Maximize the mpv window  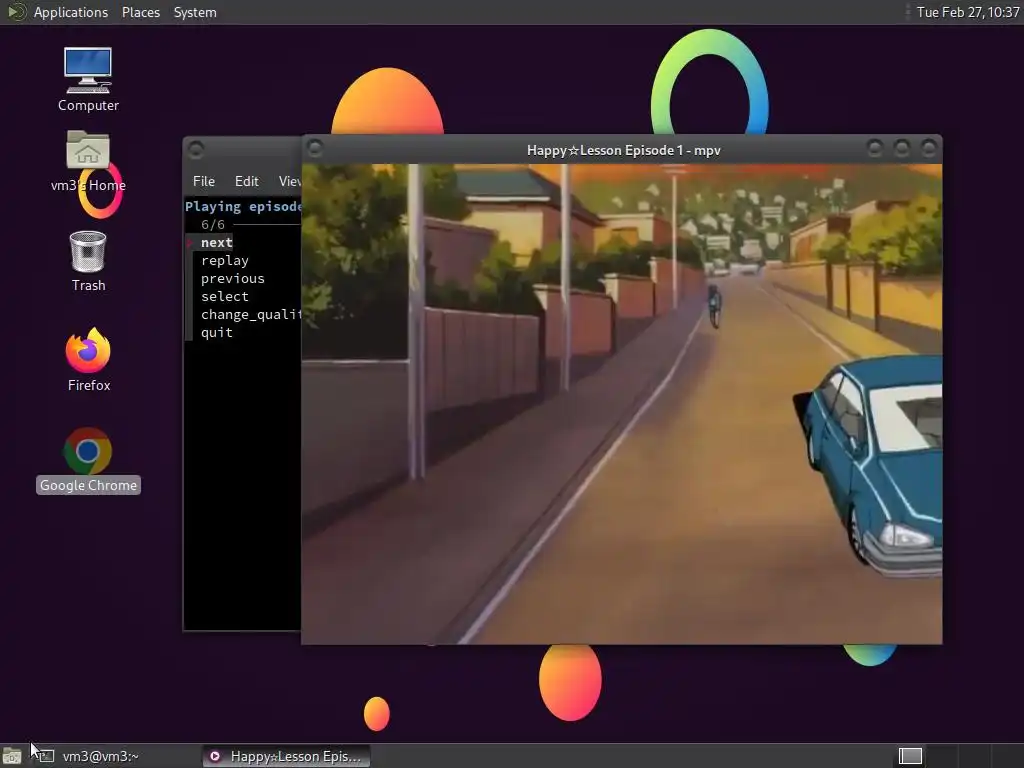click(901, 149)
